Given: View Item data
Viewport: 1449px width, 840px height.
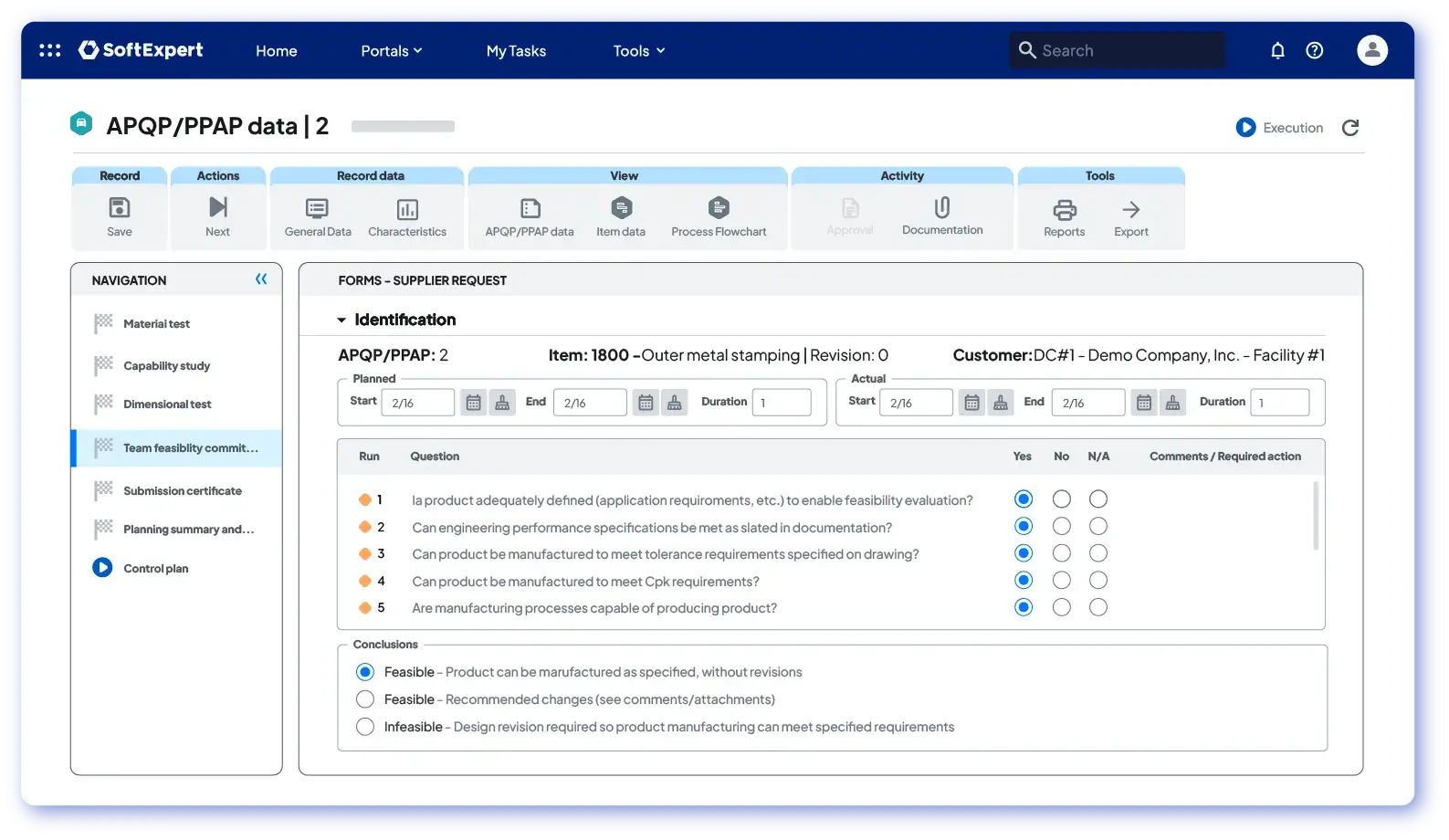Looking at the screenshot, I should point(621,218).
